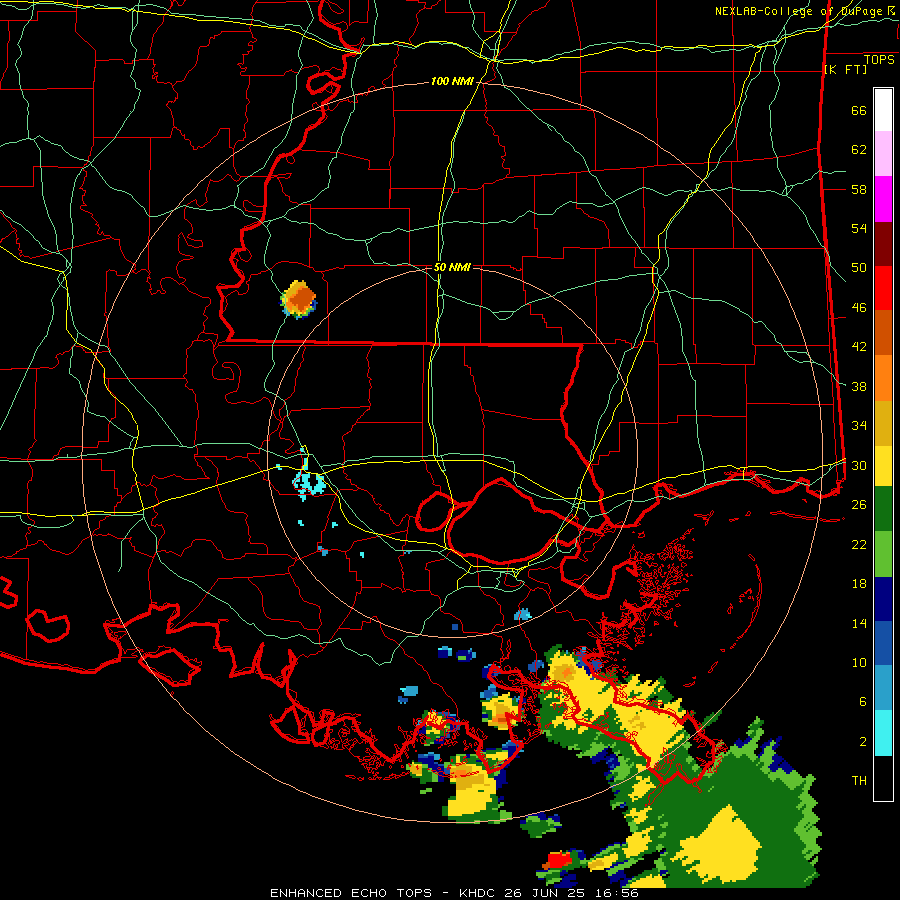Viewport: 900px width, 900px height.
Task: Click the "14" legend value
Action: point(859,623)
